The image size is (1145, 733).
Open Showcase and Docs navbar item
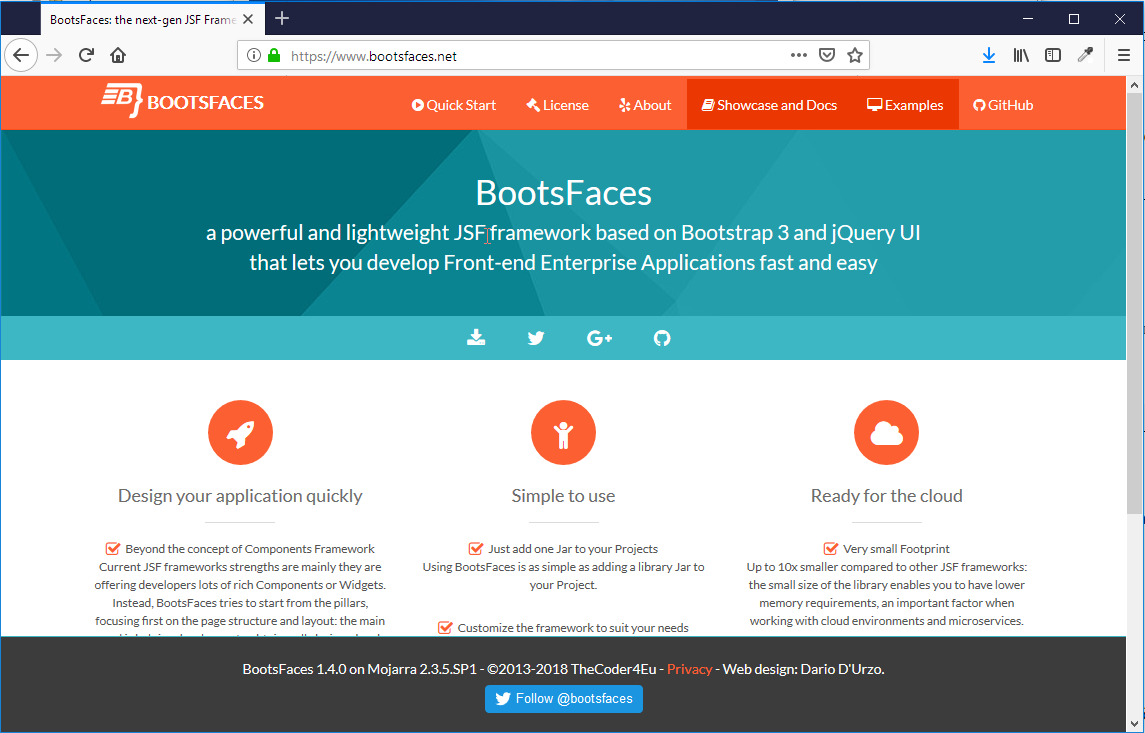(769, 105)
